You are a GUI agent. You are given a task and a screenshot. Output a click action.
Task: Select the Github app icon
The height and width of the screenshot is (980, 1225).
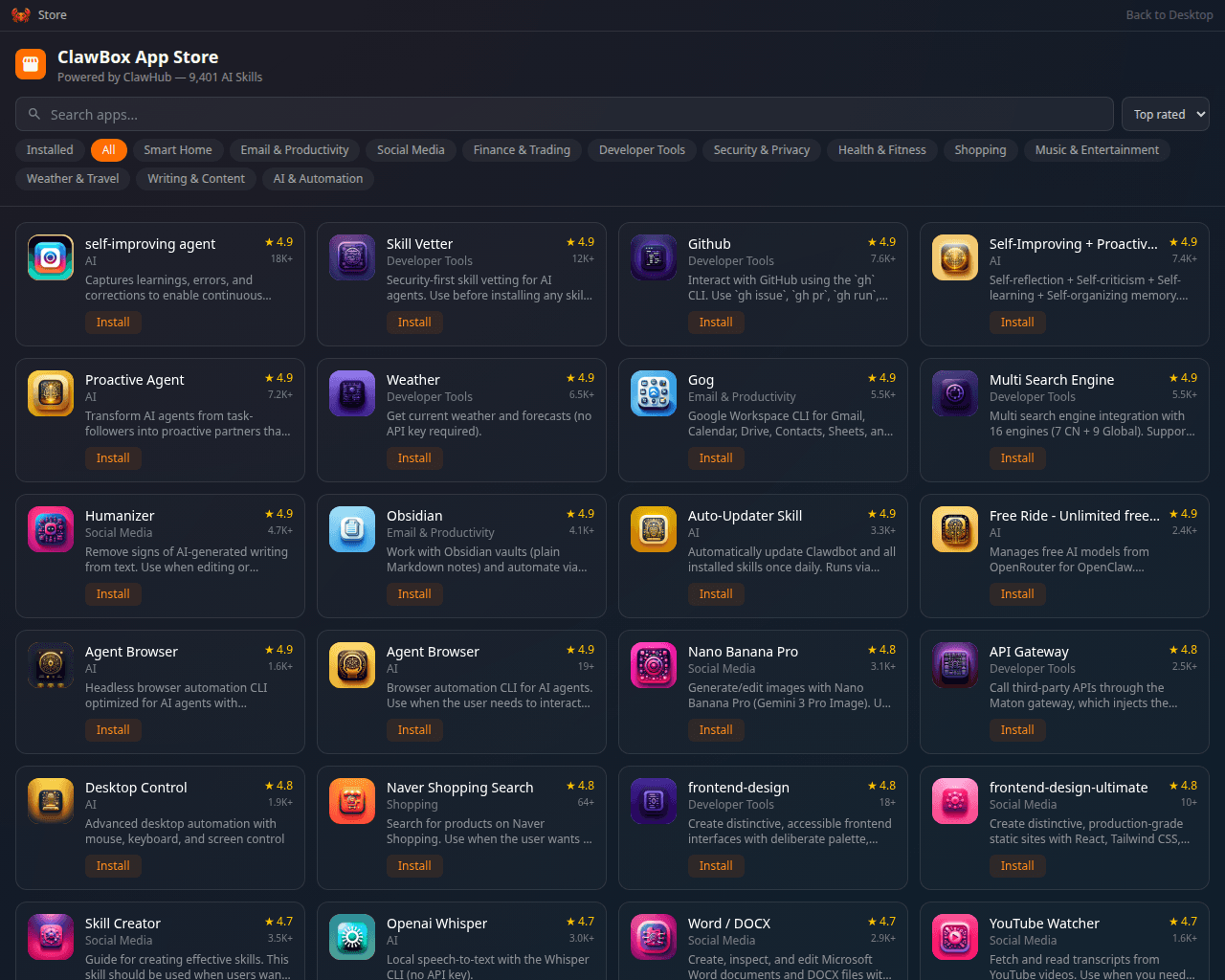(x=654, y=257)
